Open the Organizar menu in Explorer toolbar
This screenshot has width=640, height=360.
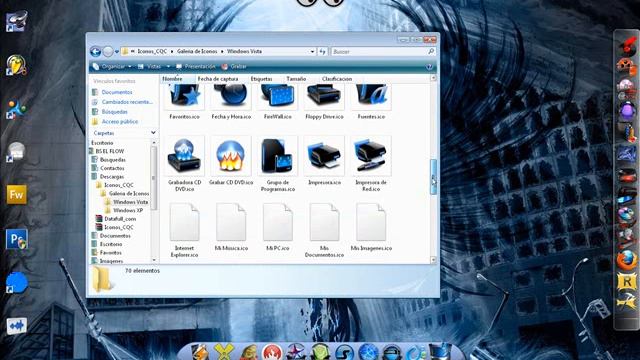click(112, 67)
